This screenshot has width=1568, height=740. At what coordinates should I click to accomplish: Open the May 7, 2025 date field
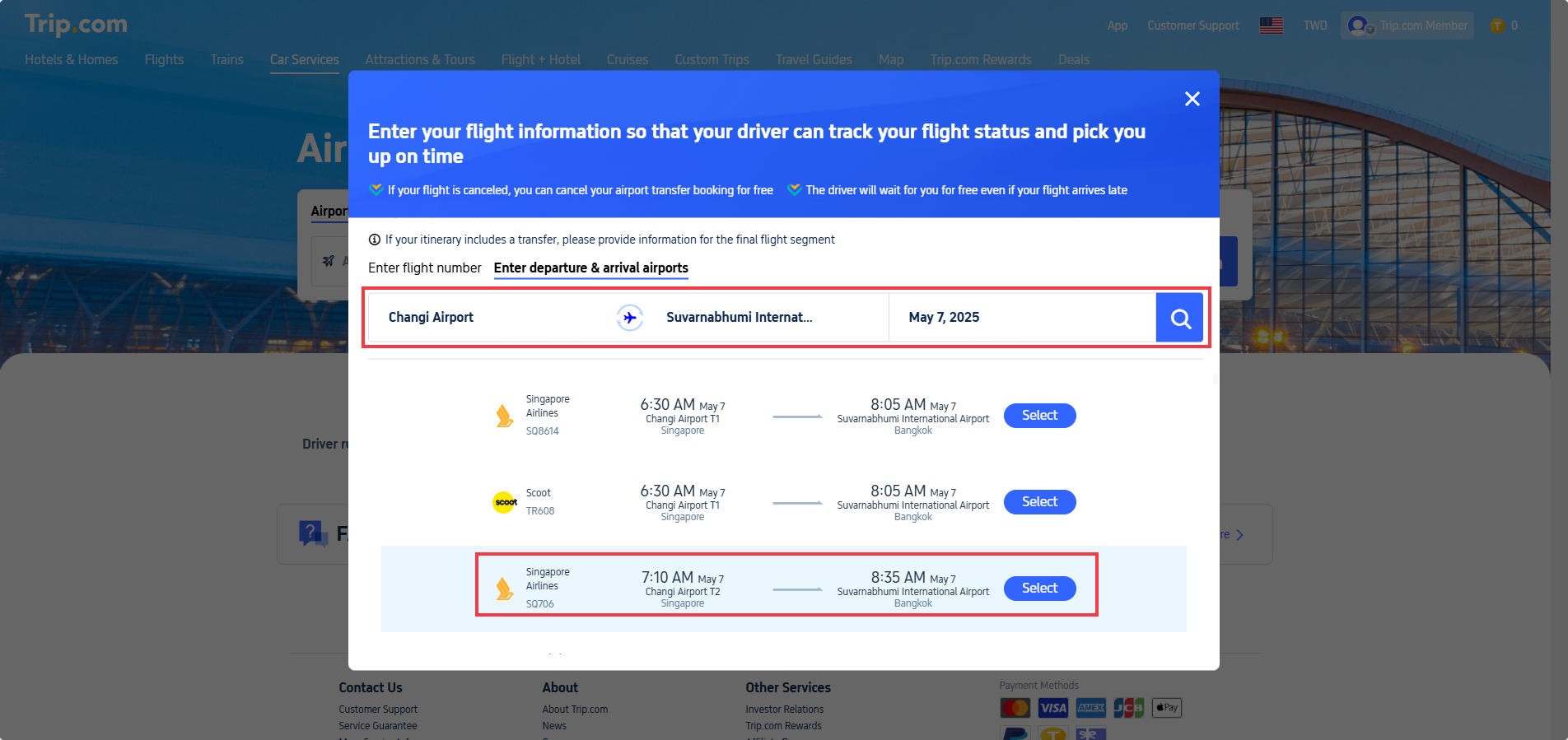click(x=1021, y=317)
